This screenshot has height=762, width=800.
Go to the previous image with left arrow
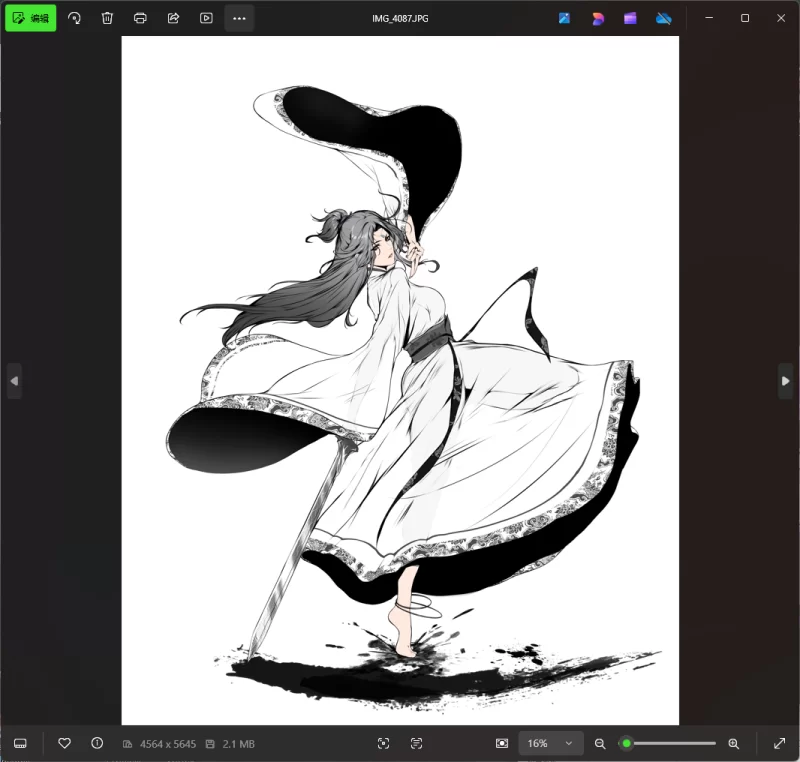click(x=14, y=381)
